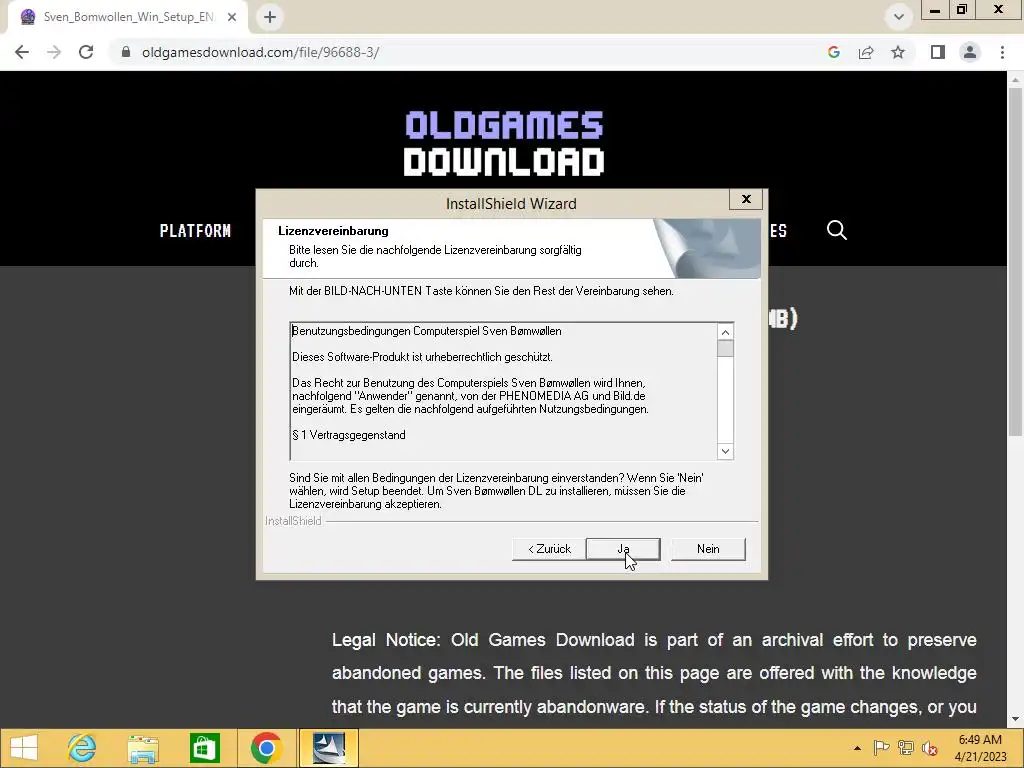Click the license text scrollbar down arrow
Viewport: 1024px width, 768px height.
[725, 451]
